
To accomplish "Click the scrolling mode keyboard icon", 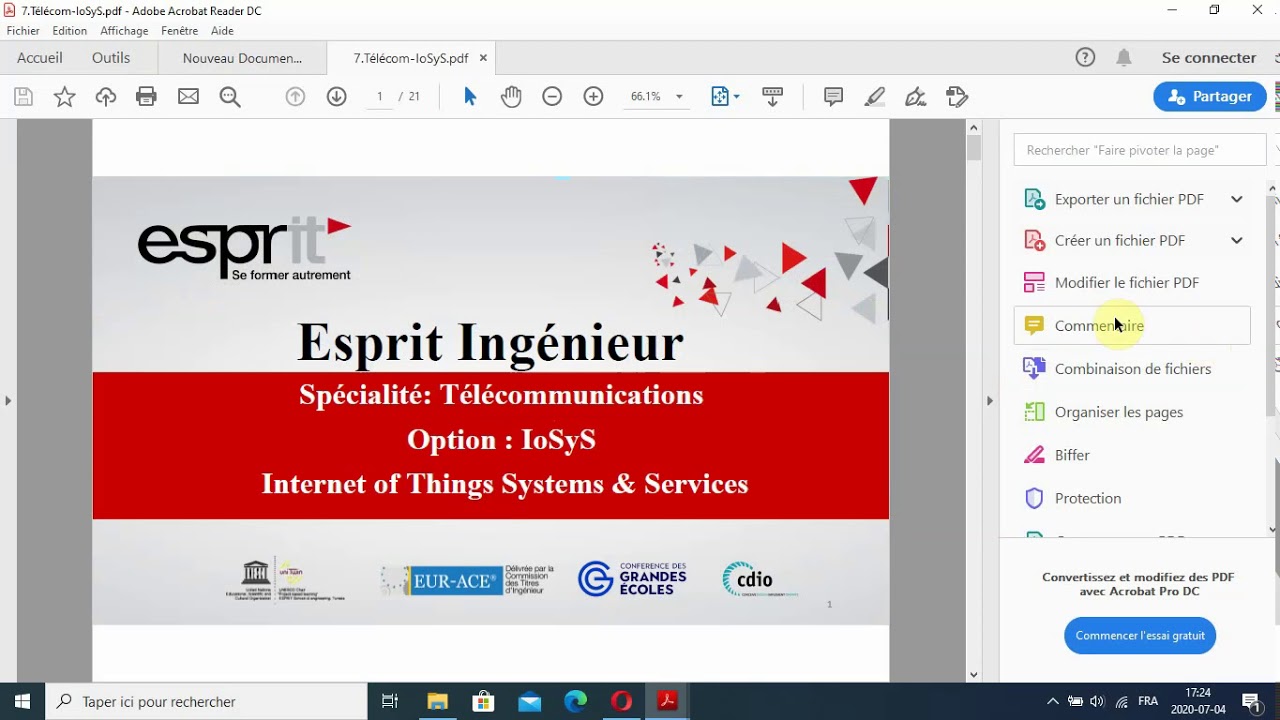I will pos(772,97).
